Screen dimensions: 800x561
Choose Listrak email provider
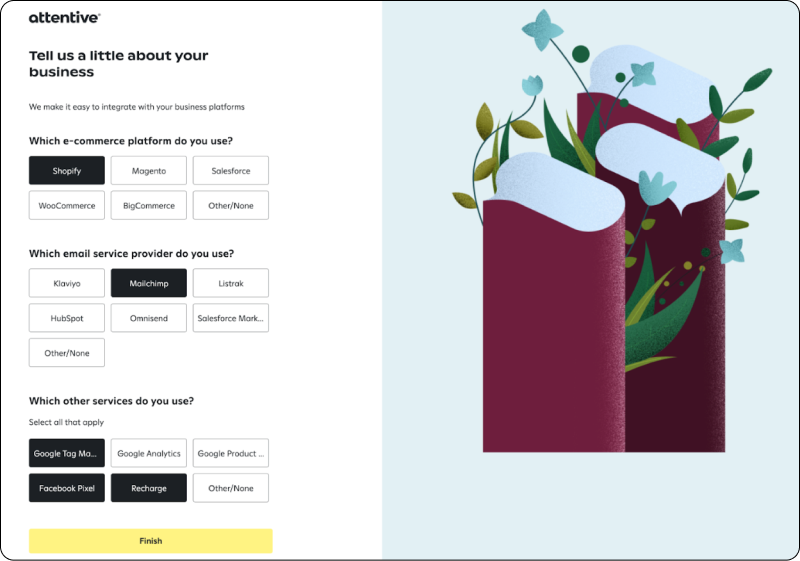click(x=231, y=283)
